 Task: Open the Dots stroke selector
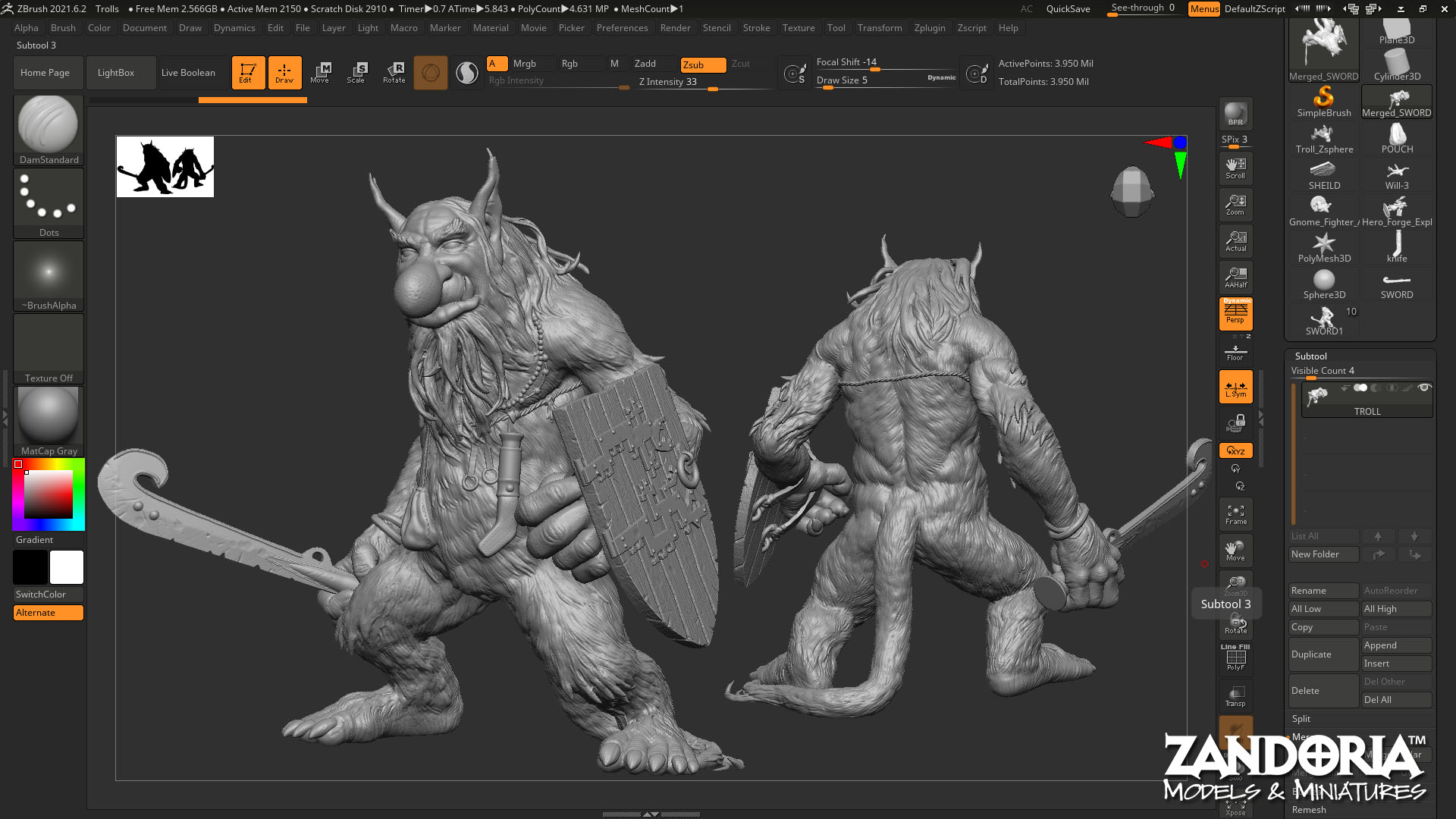pyautogui.click(x=49, y=199)
